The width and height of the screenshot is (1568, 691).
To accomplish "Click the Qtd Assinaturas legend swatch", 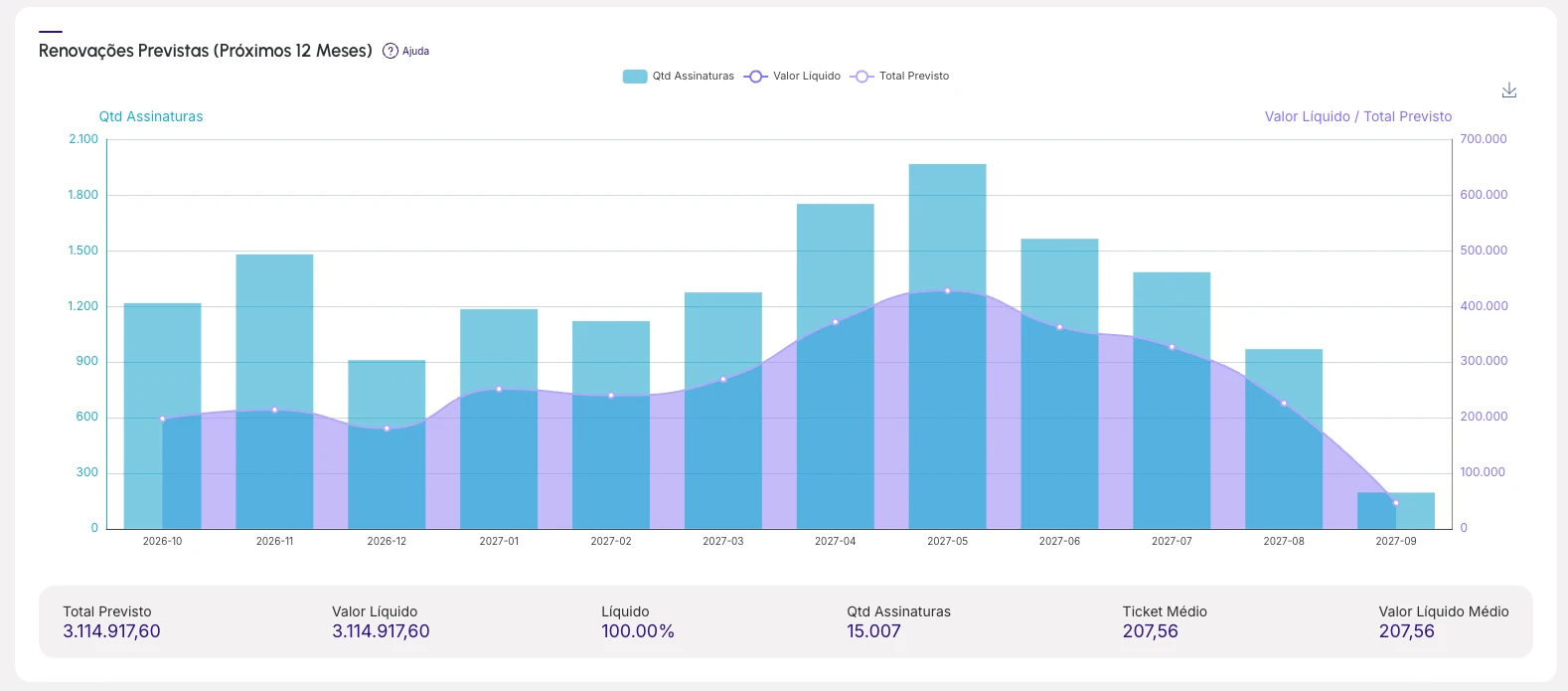I will (x=635, y=77).
